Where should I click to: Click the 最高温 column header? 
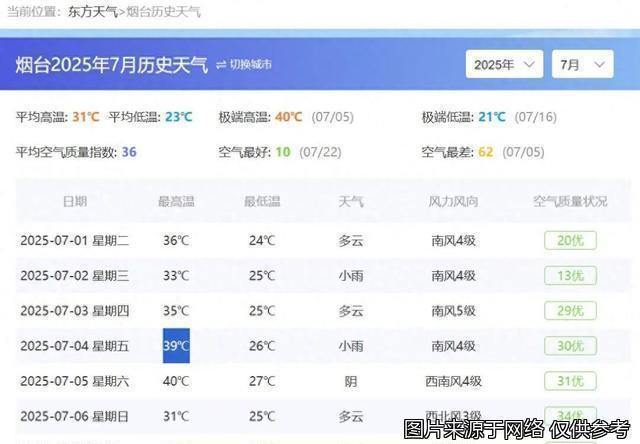click(176, 201)
